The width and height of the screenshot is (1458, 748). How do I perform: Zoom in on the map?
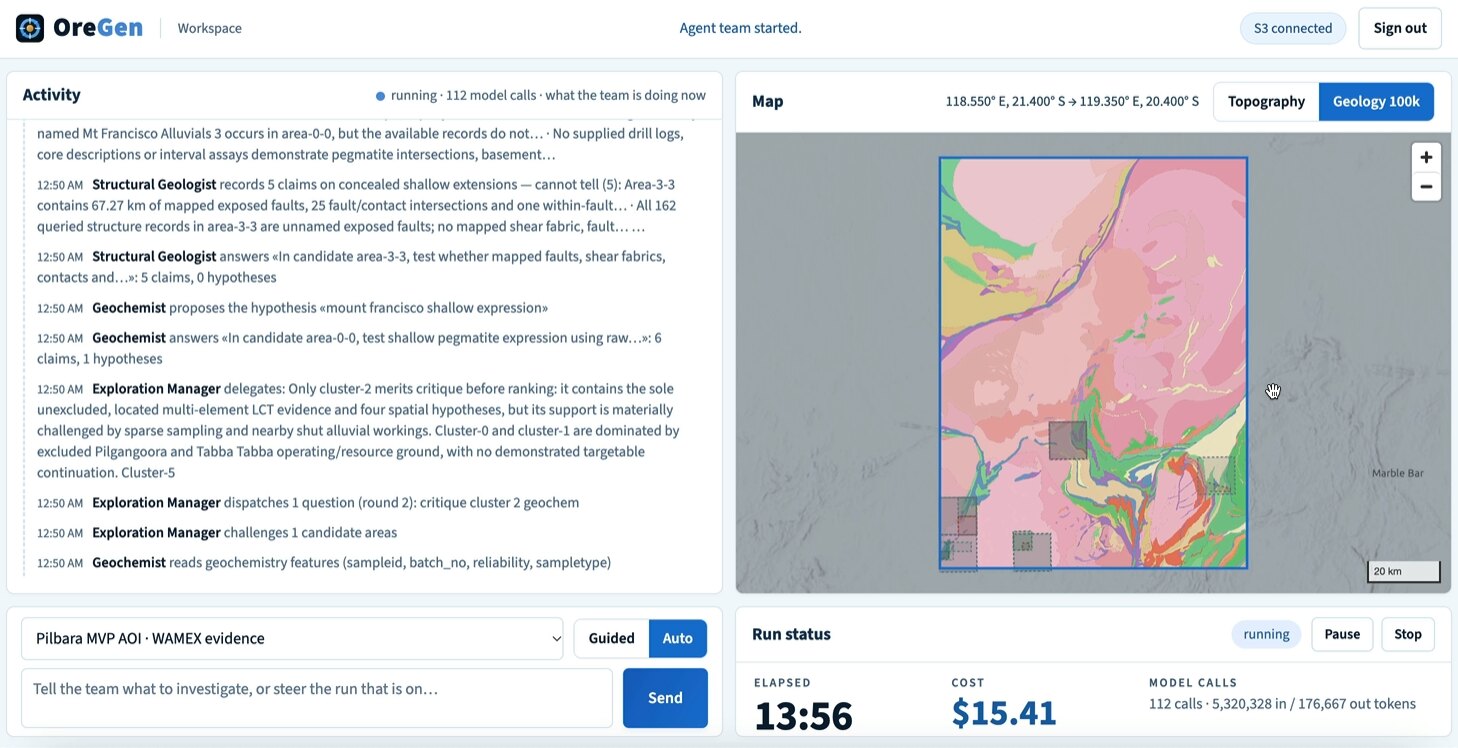(x=1426, y=158)
